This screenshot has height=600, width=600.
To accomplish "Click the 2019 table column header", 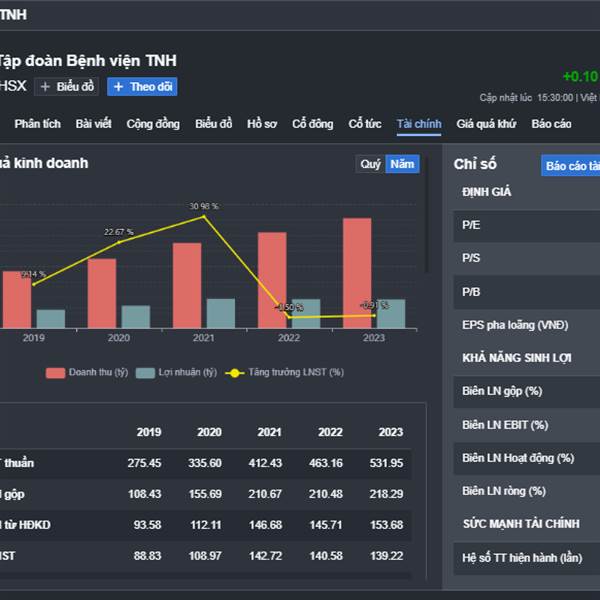I will [x=149, y=432].
